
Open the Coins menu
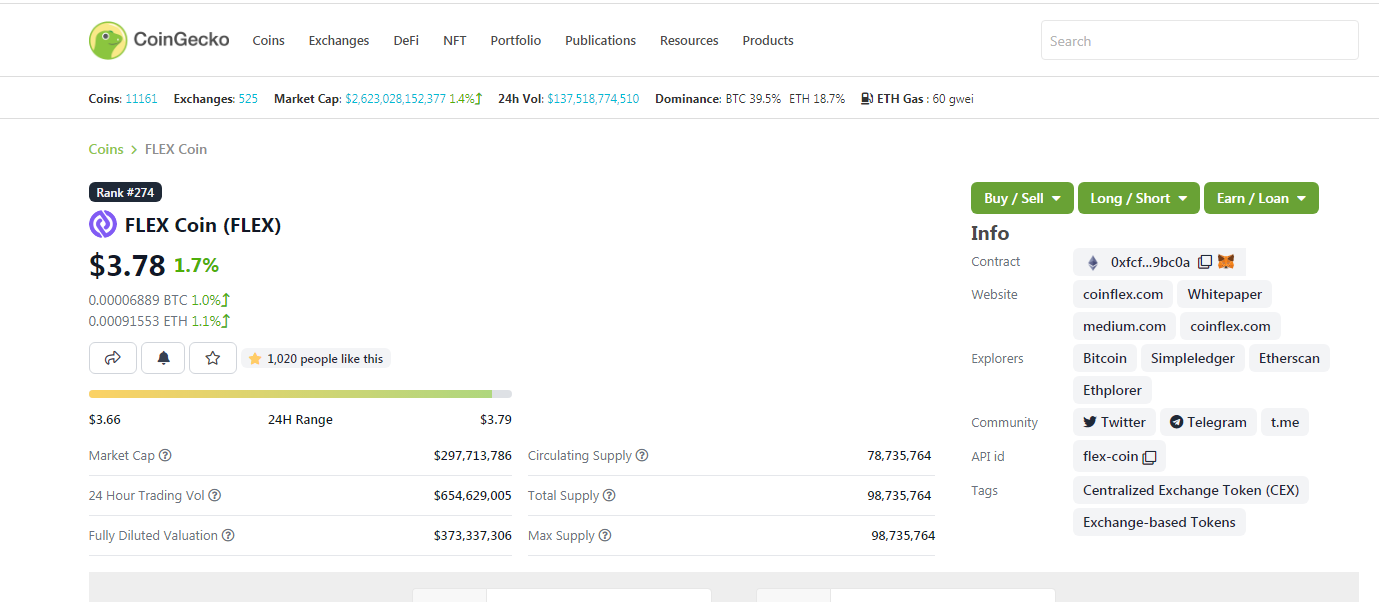268,40
